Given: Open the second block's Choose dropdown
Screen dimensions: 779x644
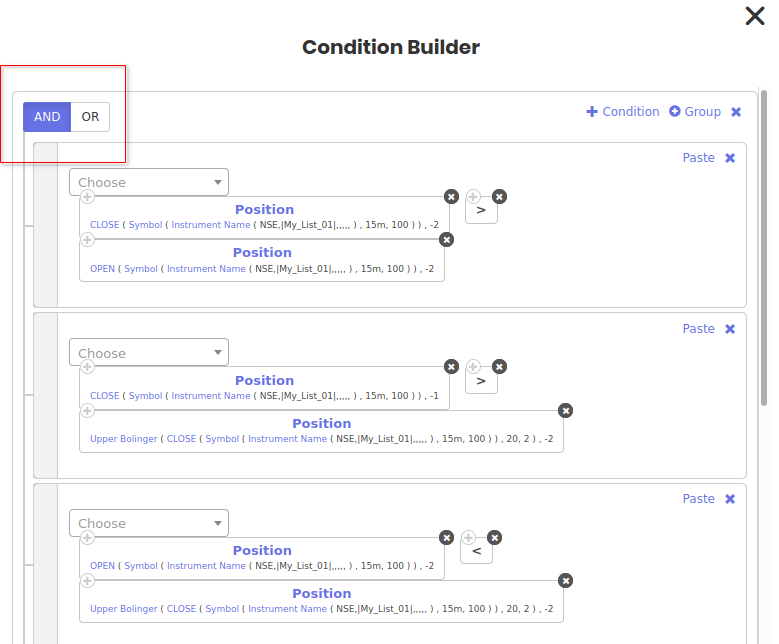Looking at the screenshot, I should point(149,353).
